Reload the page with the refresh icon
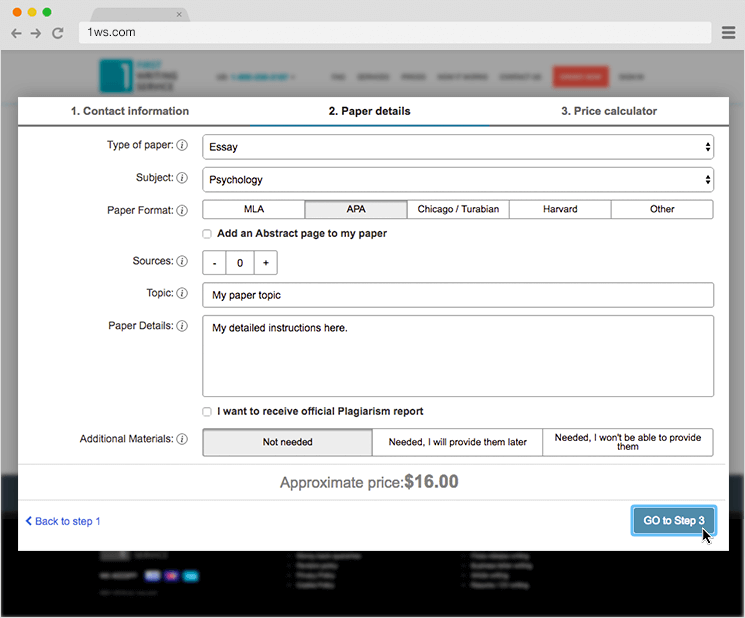745x618 pixels. [57, 33]
